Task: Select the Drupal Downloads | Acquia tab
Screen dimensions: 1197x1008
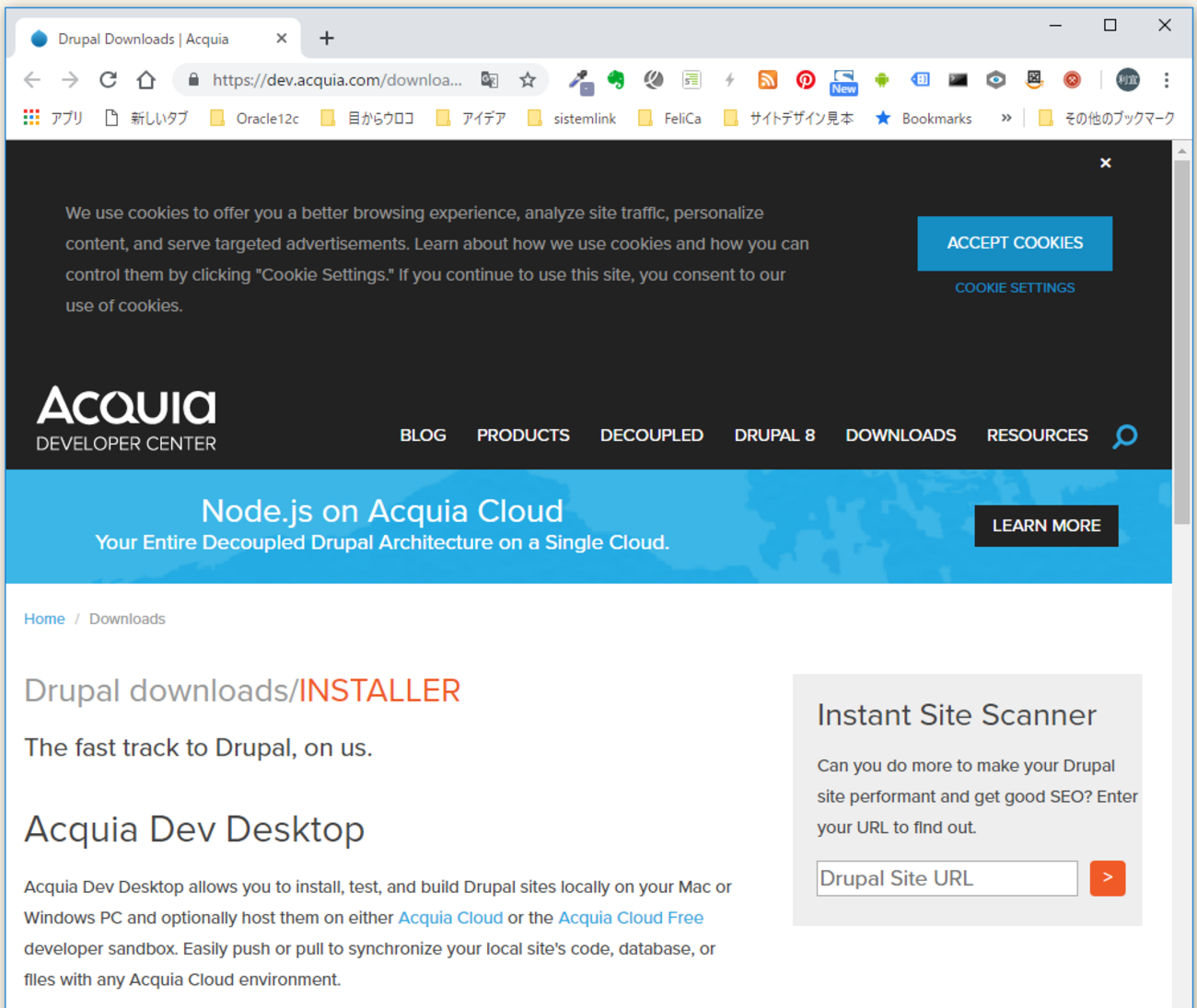Action: click(158, 39)
